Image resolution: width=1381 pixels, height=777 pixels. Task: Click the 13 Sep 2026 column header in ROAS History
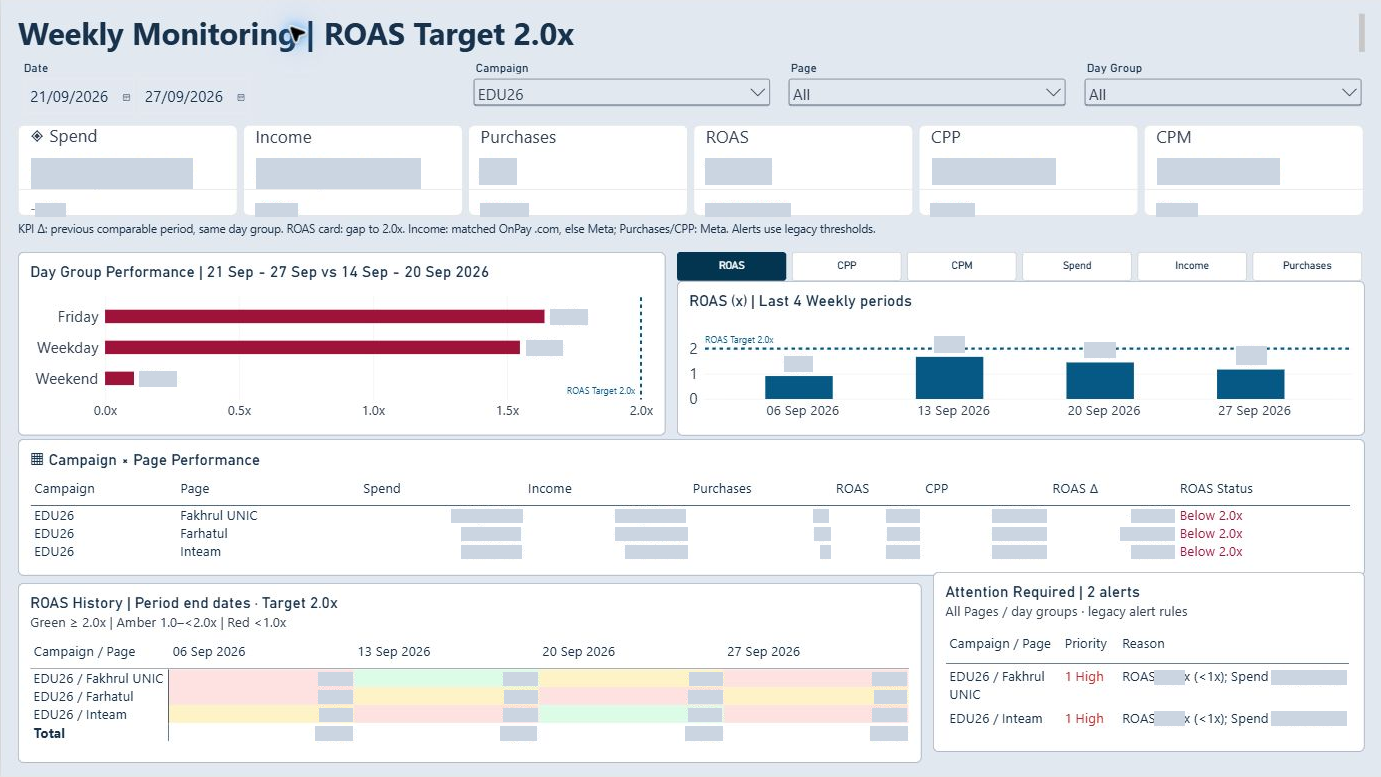coord(394,652)
